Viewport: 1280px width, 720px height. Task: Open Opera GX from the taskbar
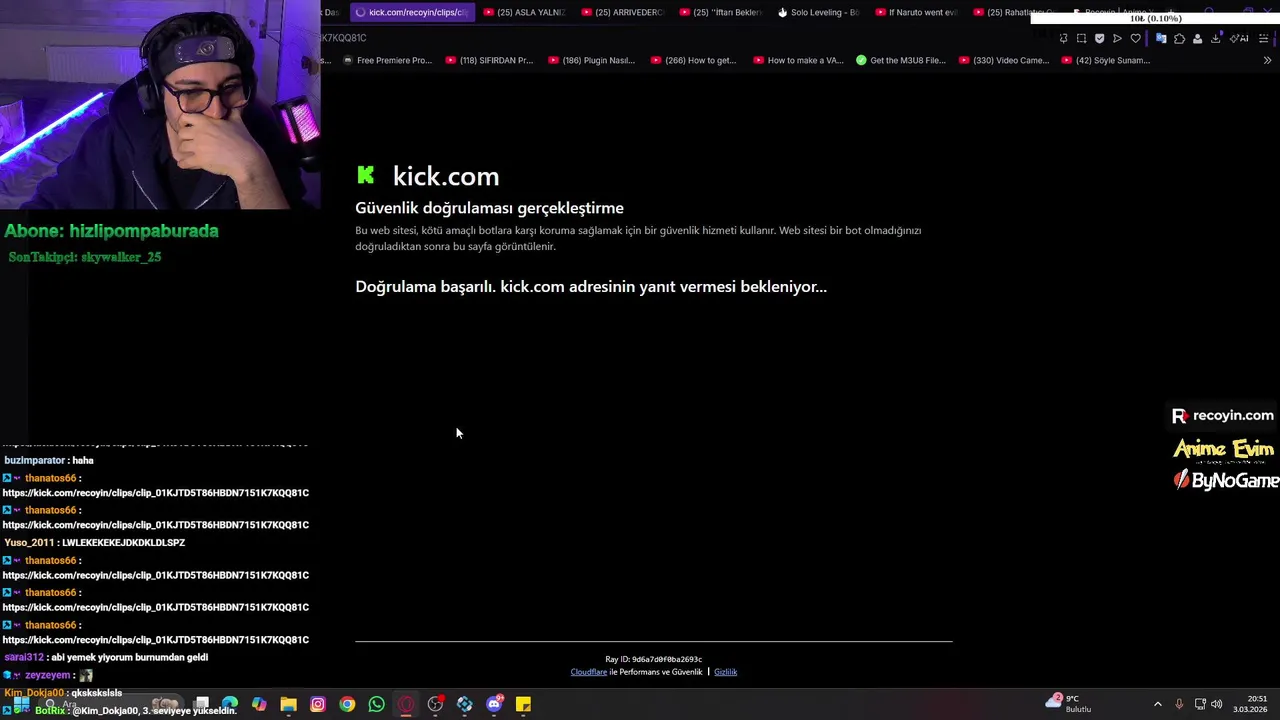point(405,704)
